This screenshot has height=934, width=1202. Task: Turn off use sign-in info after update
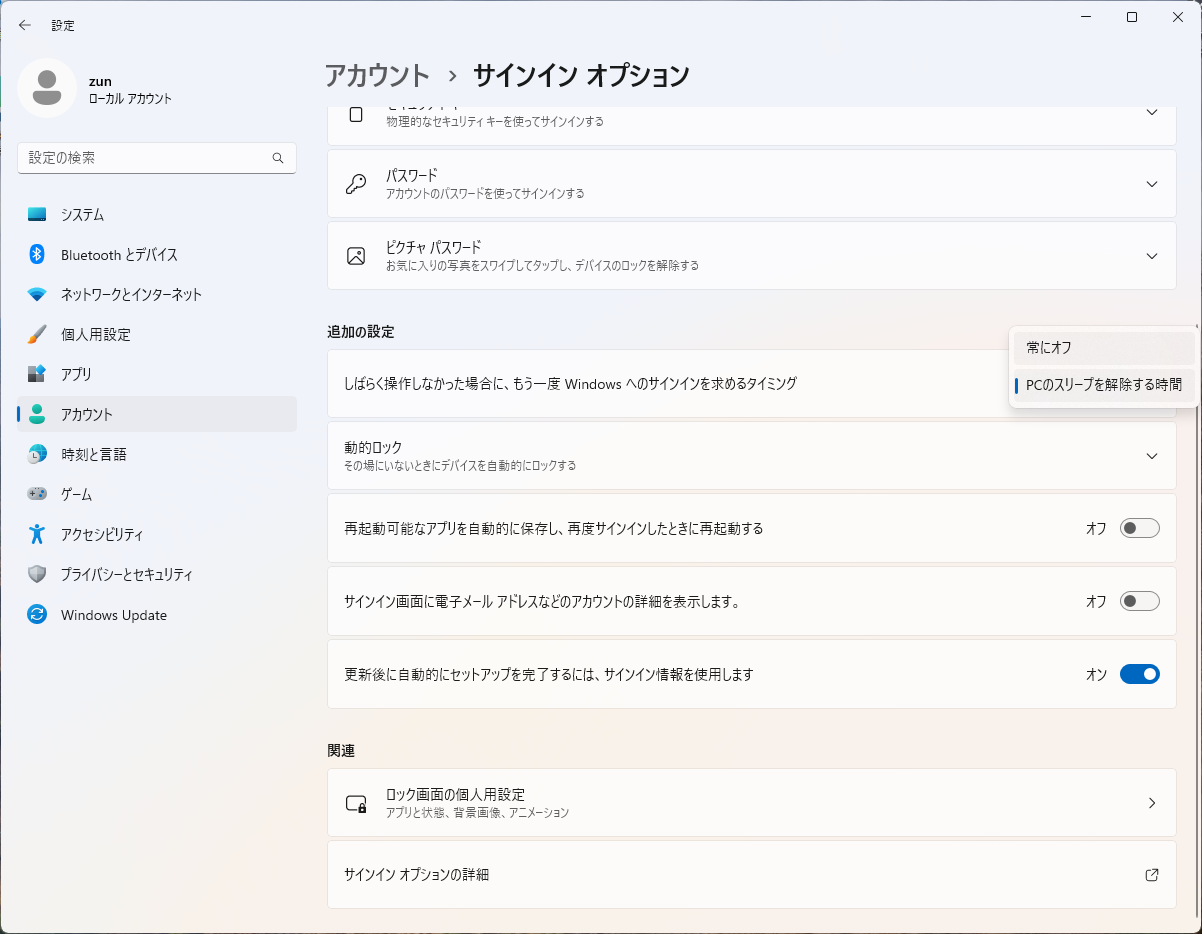pos(1140,674)
